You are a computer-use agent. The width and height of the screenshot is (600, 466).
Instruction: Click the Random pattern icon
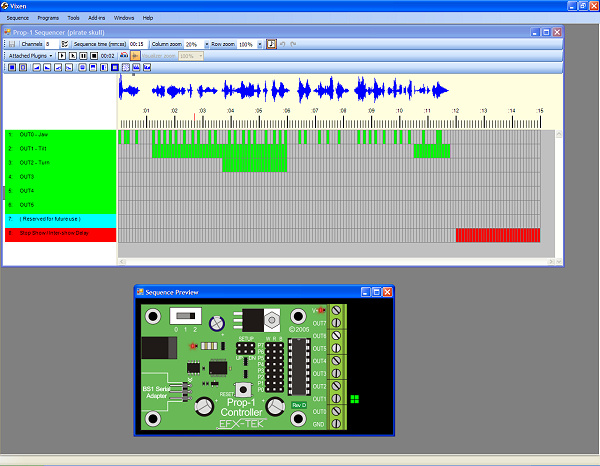pos(126,68)
